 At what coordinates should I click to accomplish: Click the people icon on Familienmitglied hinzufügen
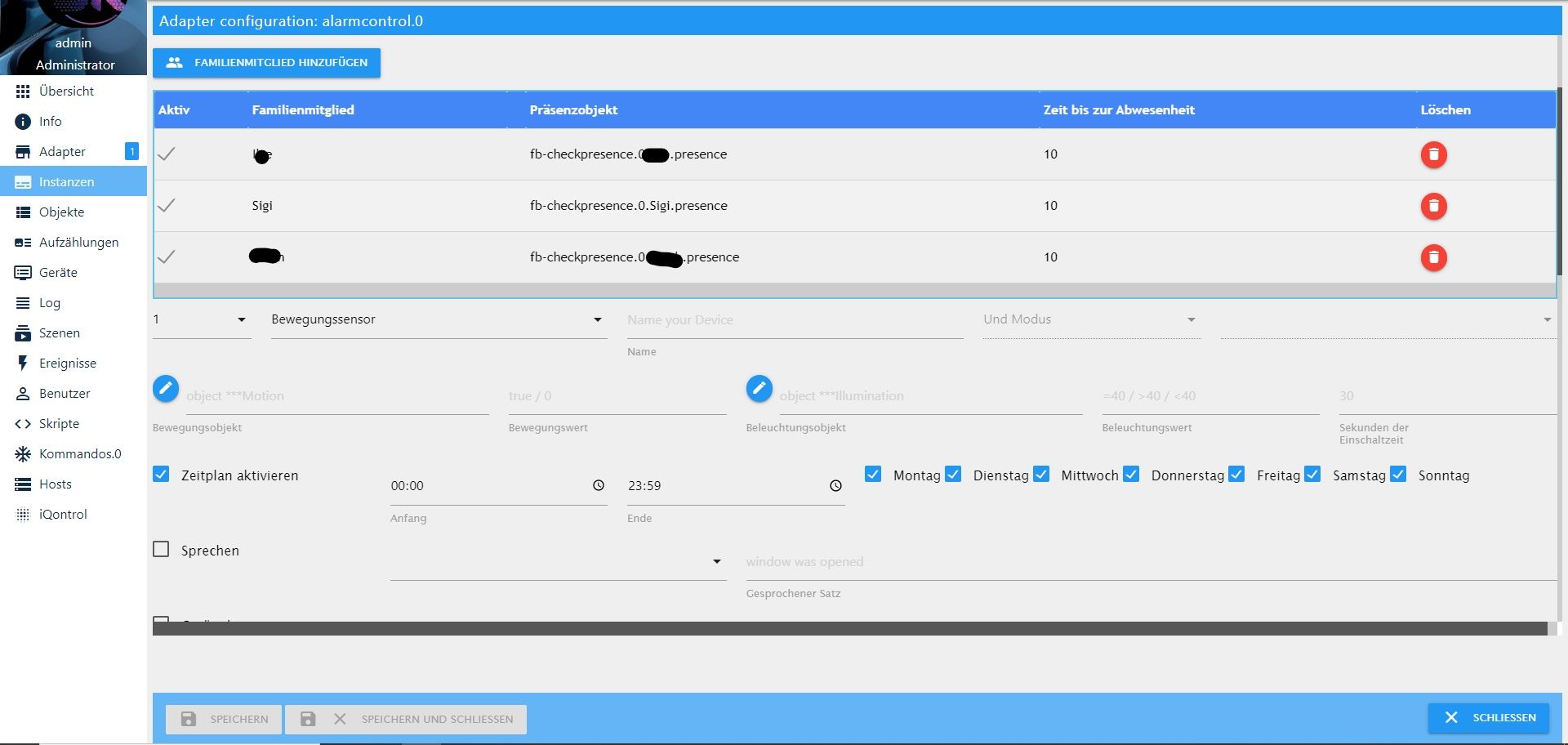174,62
